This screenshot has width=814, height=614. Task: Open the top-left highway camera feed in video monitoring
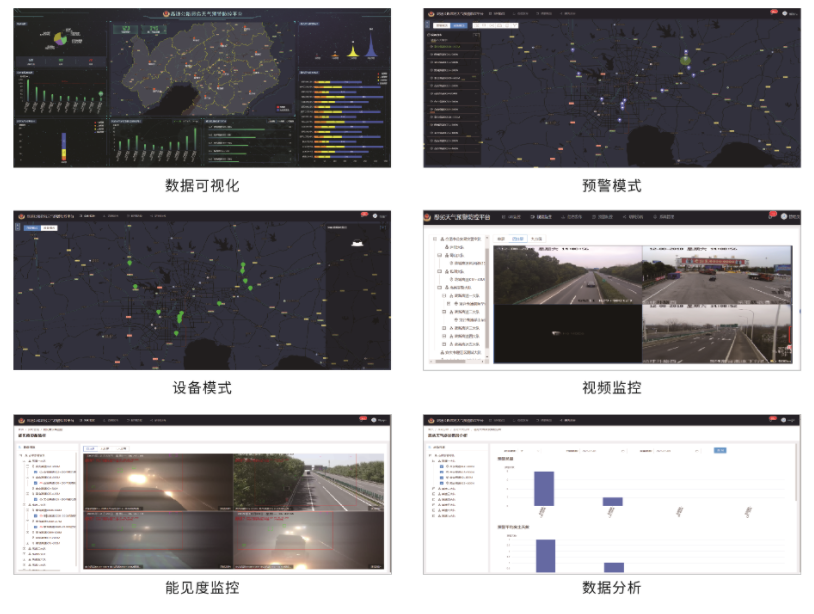(568, 277)
